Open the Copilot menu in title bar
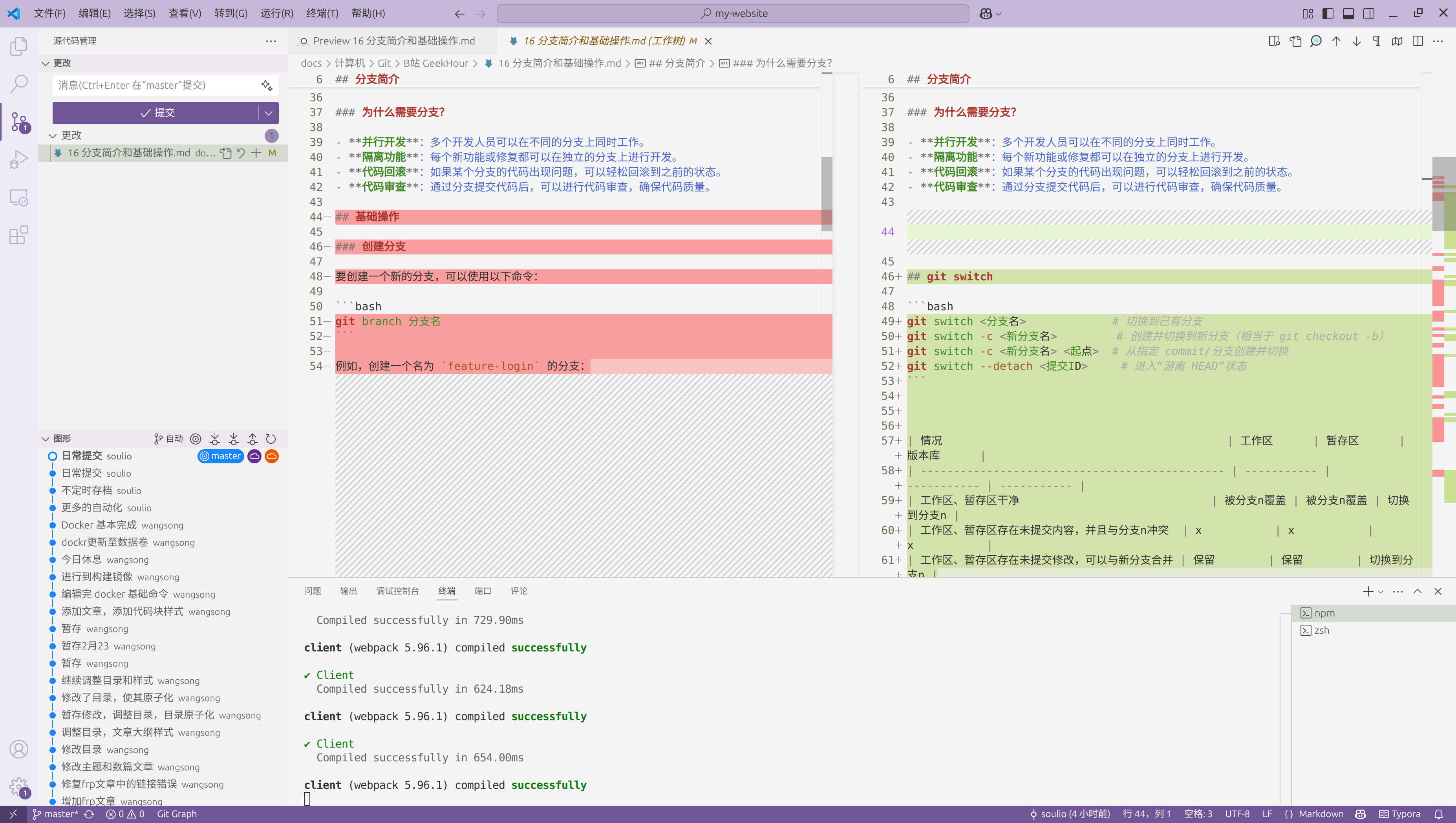 coord(990,14)
